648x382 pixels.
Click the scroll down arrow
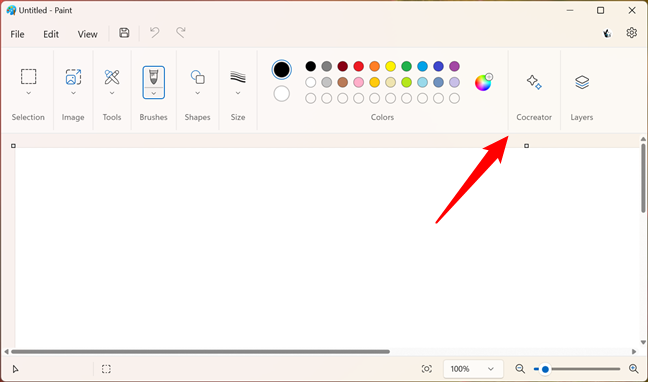click(x=643, y=342)
